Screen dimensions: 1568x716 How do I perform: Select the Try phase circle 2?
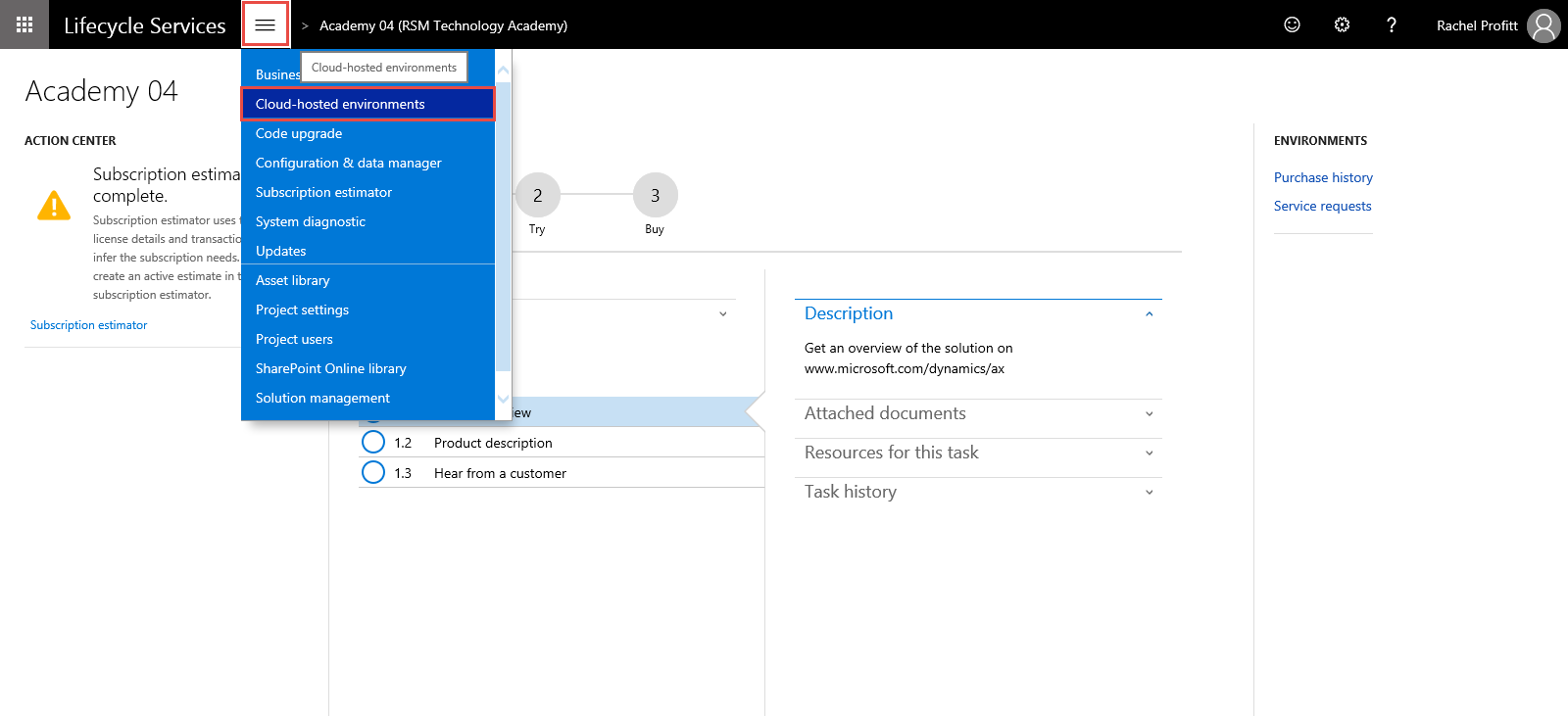(537, 196)
